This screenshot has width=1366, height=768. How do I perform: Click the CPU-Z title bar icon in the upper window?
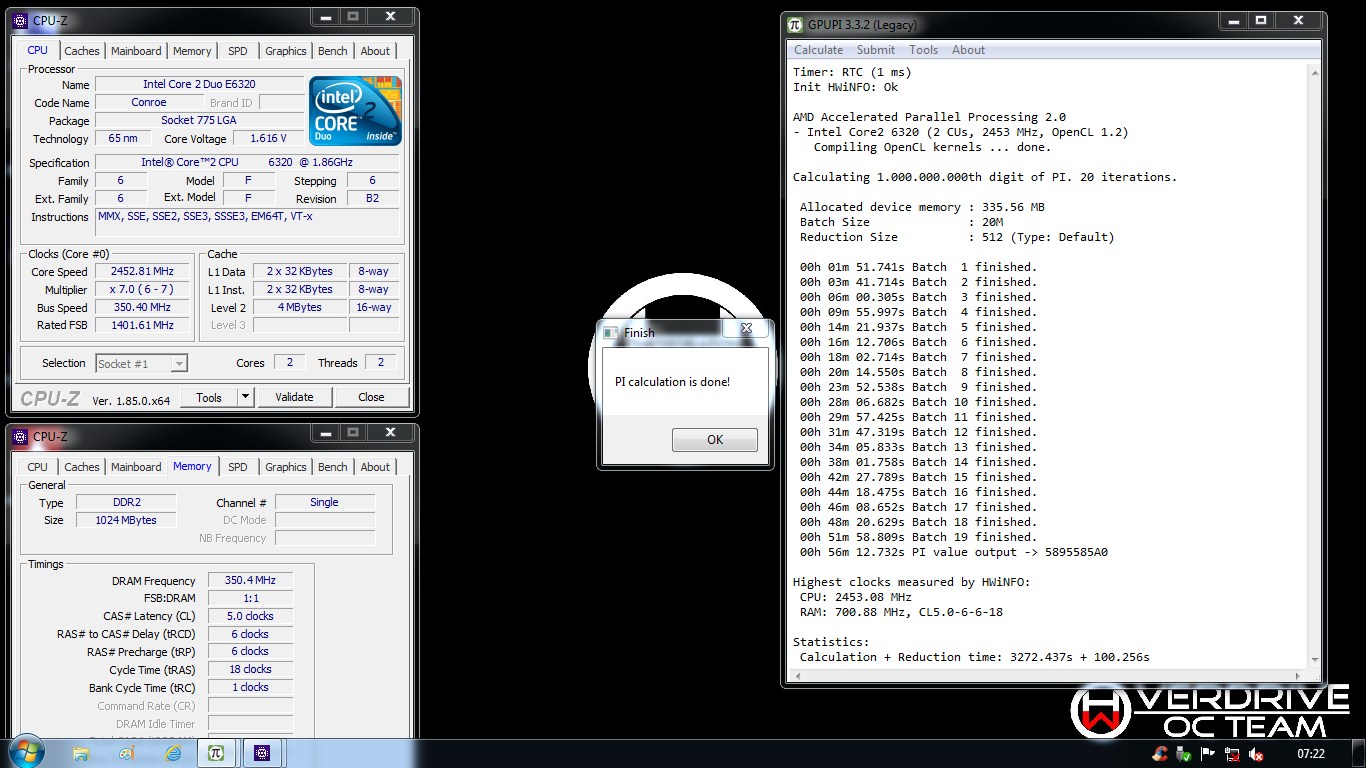pos(20,20)
